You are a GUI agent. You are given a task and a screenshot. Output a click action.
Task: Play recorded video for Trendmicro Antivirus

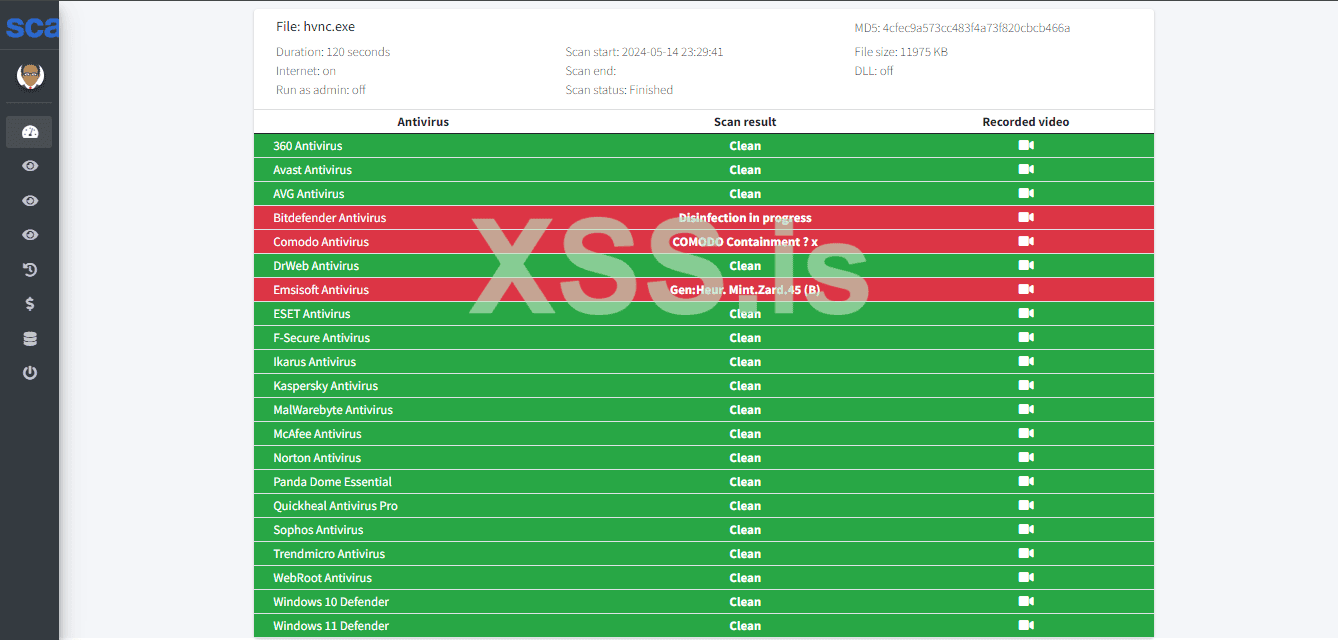(1026, 553)
